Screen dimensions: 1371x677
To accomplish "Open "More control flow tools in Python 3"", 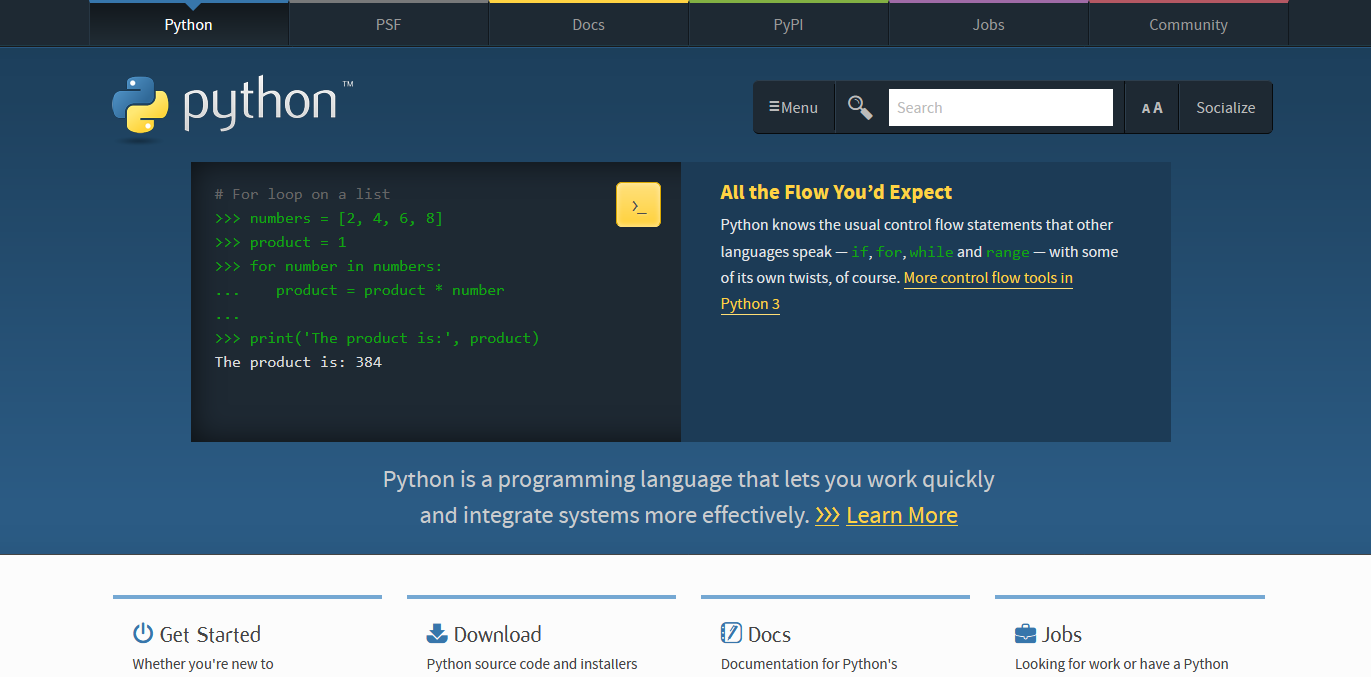I will (x=988, y=278).
